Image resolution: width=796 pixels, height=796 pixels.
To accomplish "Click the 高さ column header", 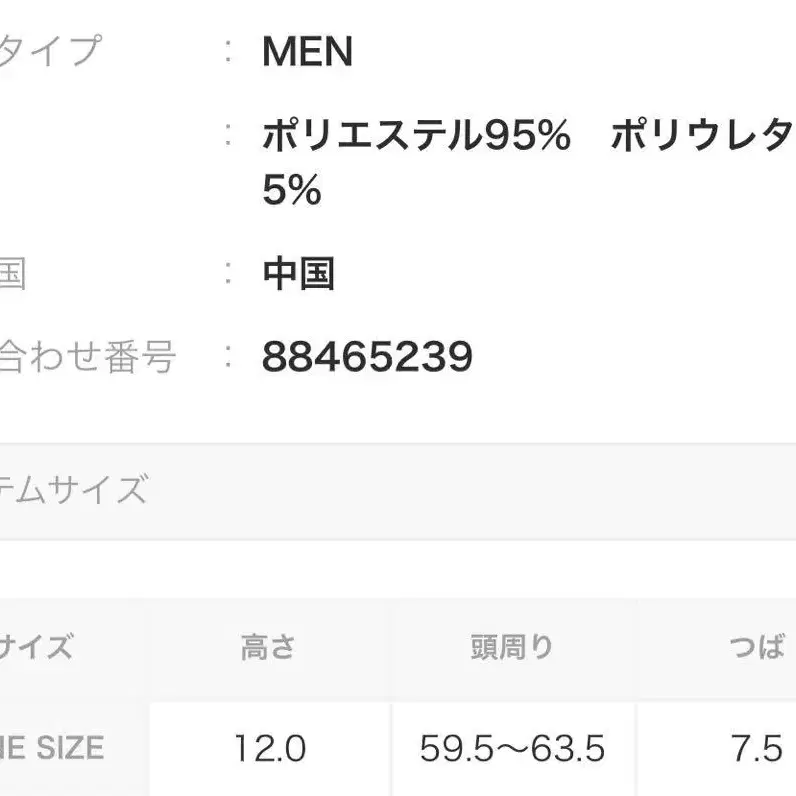I will (269, 647).
